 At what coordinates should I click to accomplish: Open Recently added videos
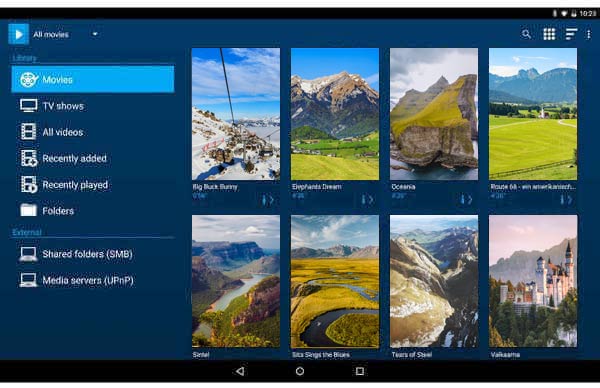[x=93, y=158]
